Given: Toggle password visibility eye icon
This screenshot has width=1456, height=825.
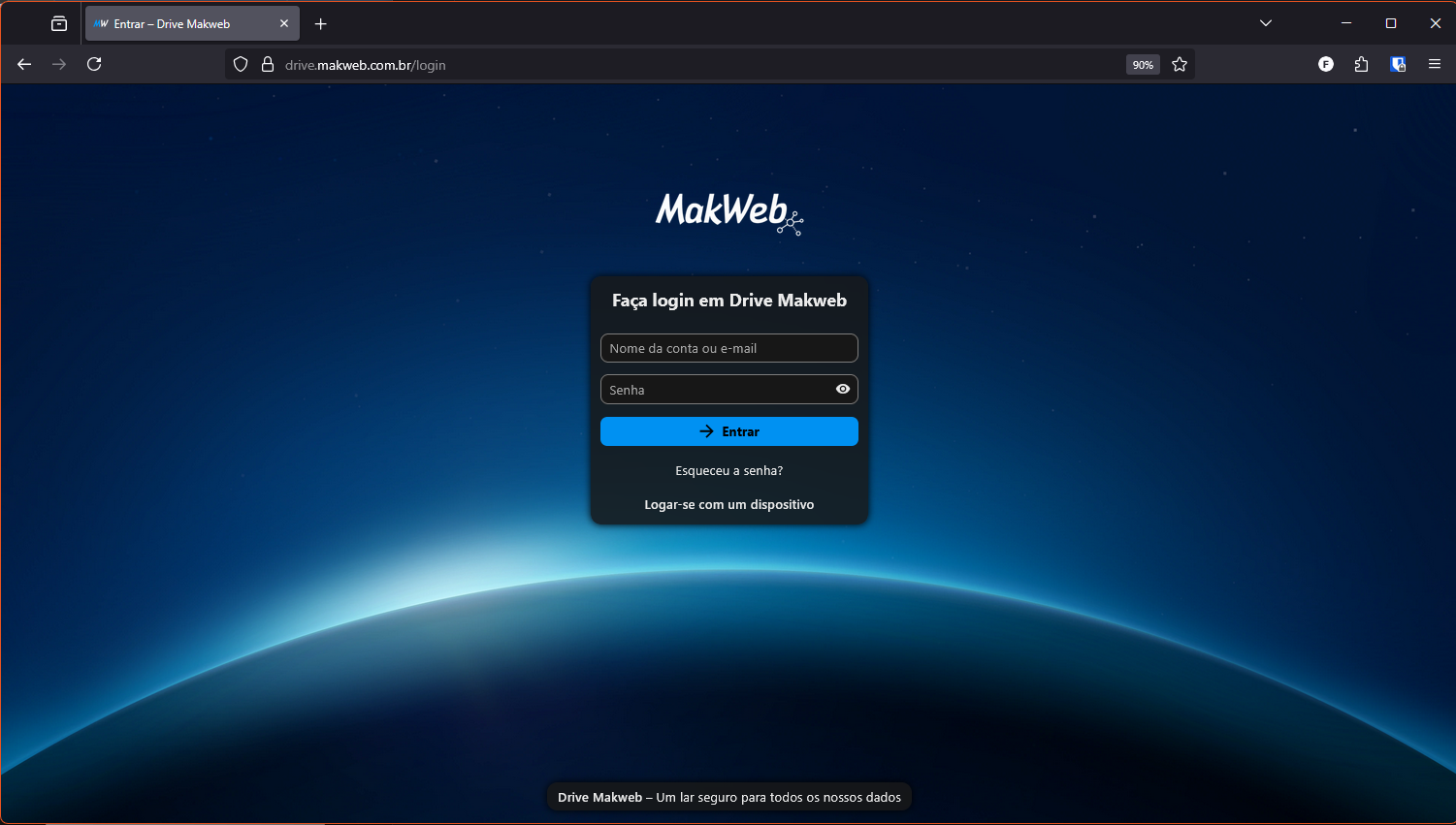Looking at the screenshot, I should 842,389.
